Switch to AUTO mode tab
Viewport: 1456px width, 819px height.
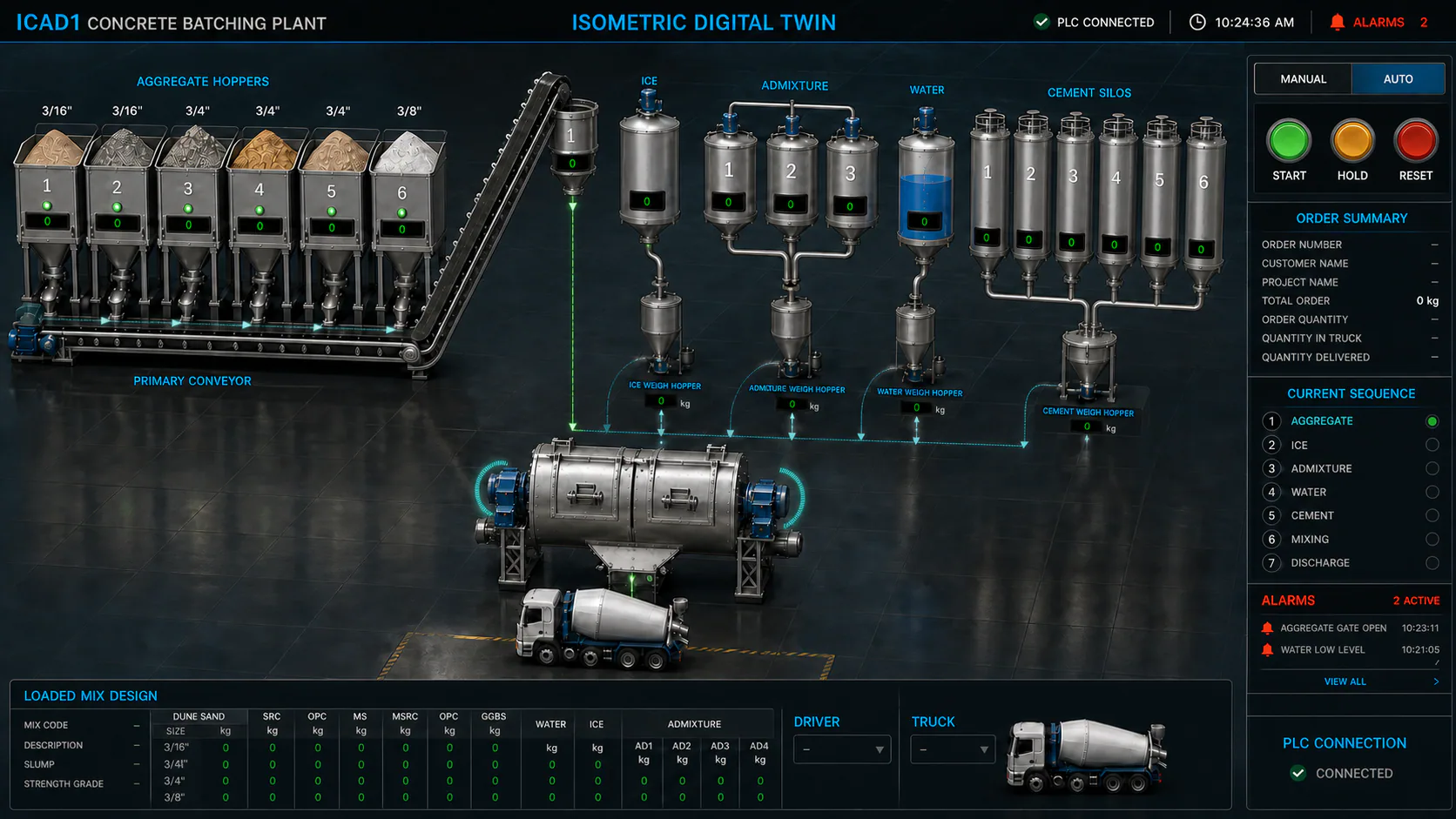pyautogui.click(x=1398, y=79)
